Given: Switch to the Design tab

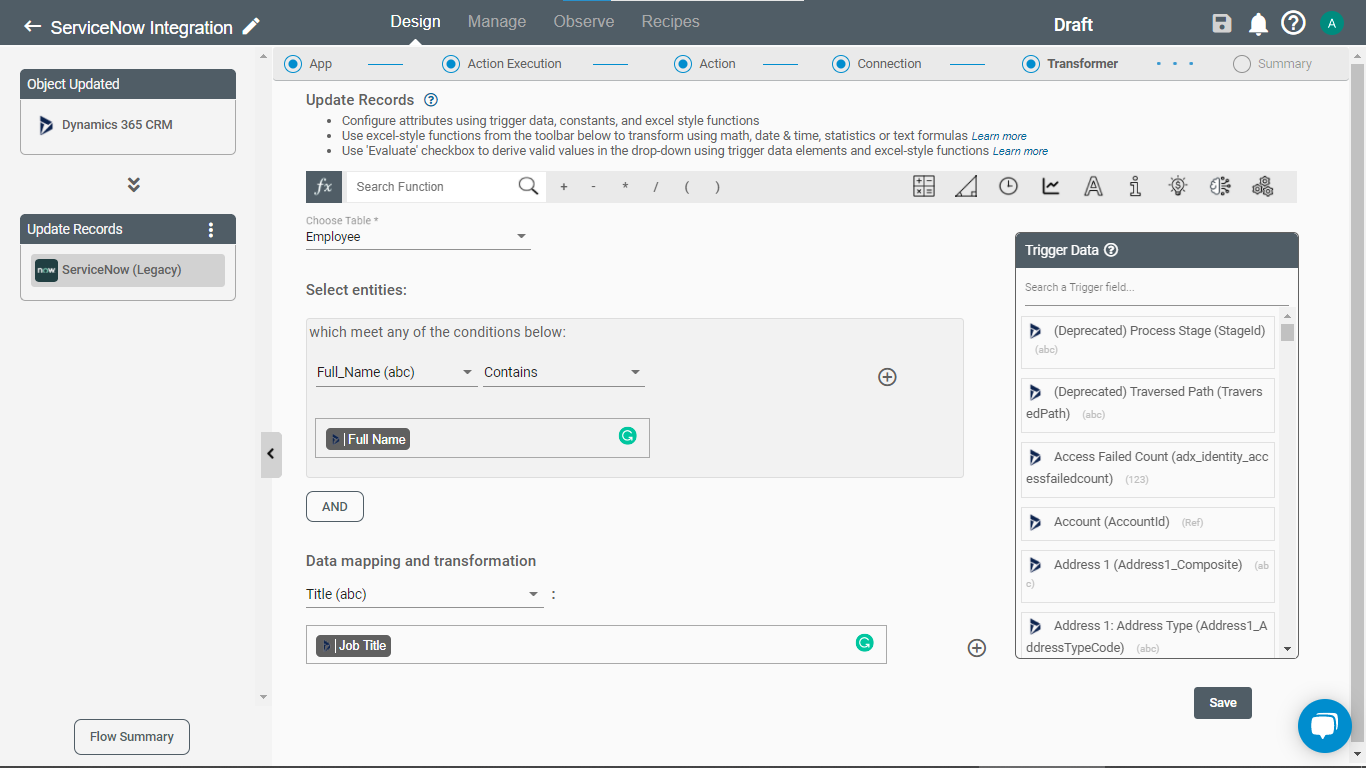Looking at the screenshot, I should click(415, 22).
